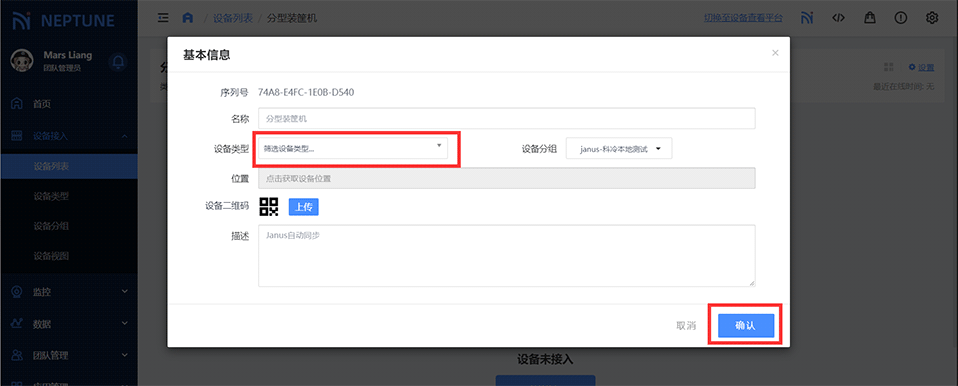Viewport: 958px width, 386px height.
Task: Click 取消 to cancel the dialog
Action: [686, 326]
